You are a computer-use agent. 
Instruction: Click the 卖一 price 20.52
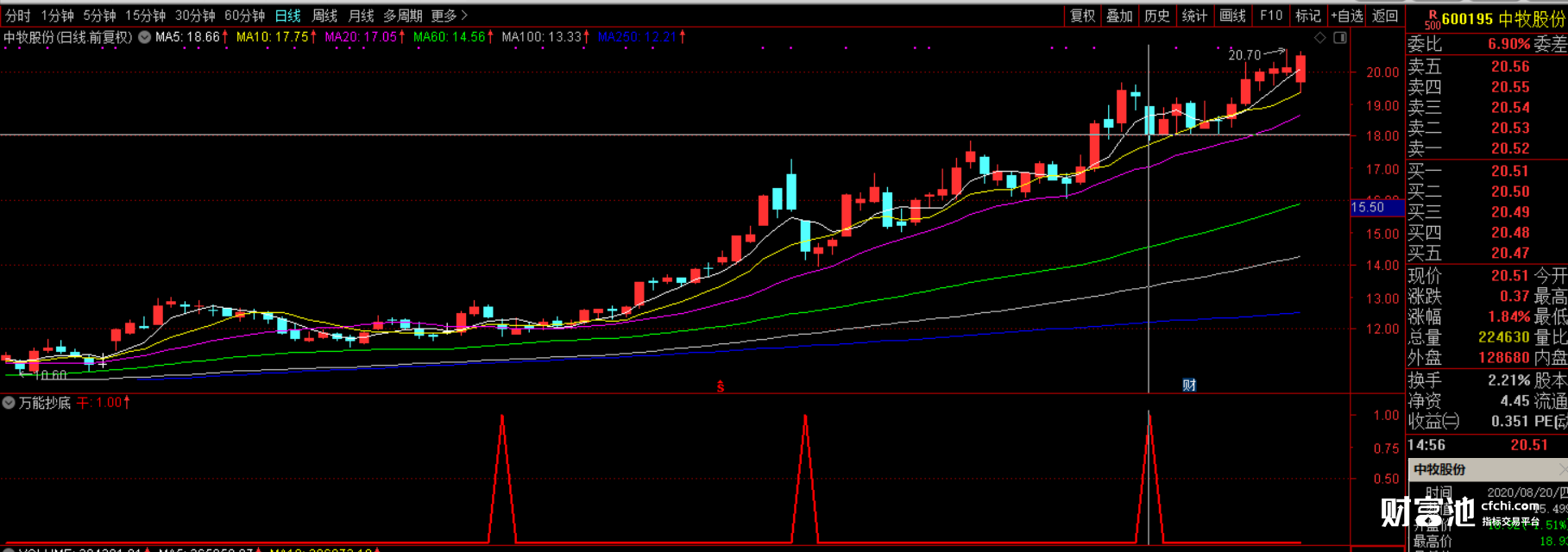[1510, 149]
